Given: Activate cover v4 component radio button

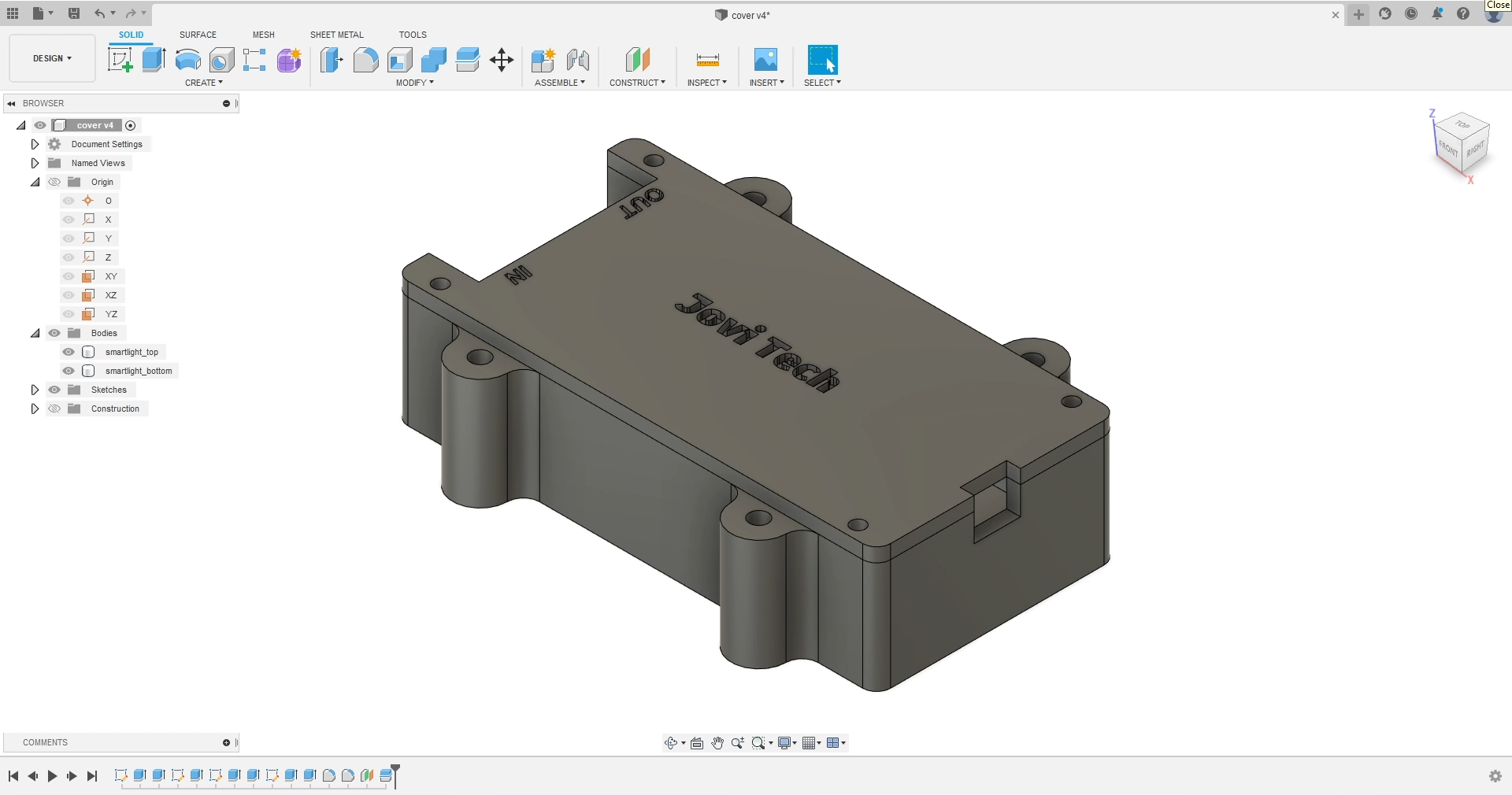Looking at the screenshot, I should [x=131, y=125].
